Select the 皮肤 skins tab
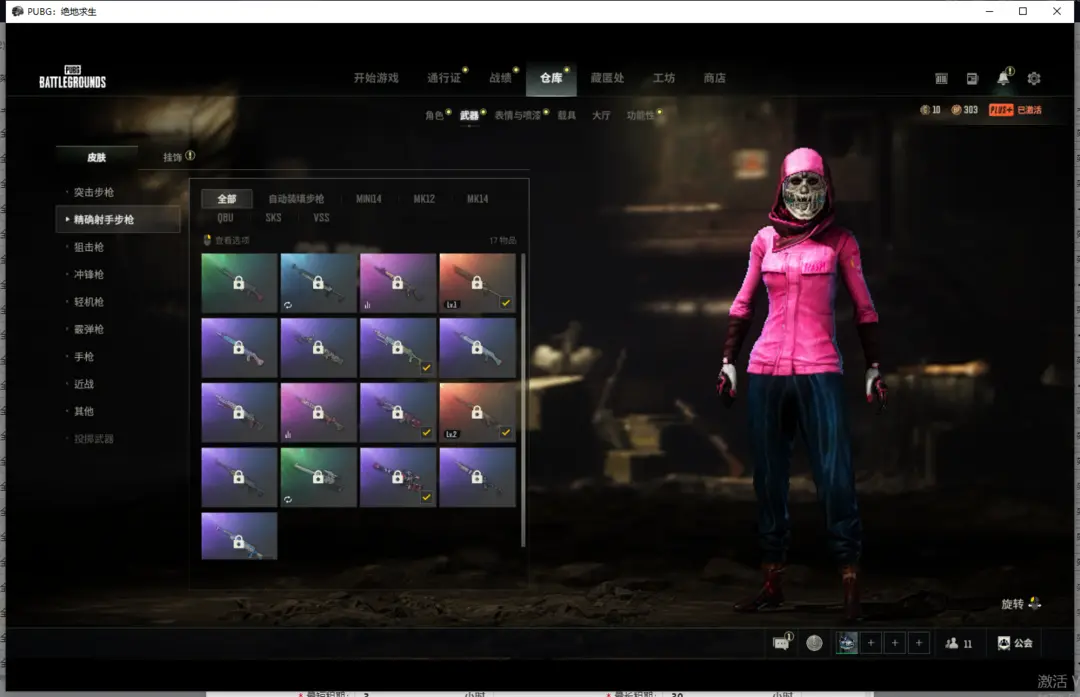The image size is (1080, 697). [96, 157]
